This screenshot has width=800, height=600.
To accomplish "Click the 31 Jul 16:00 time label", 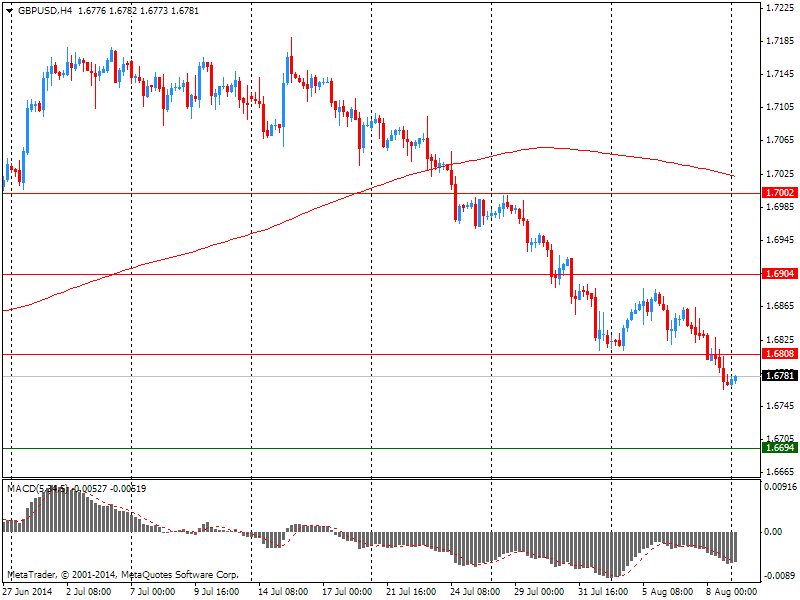I will pyautogui.click(x=603, y=592).
